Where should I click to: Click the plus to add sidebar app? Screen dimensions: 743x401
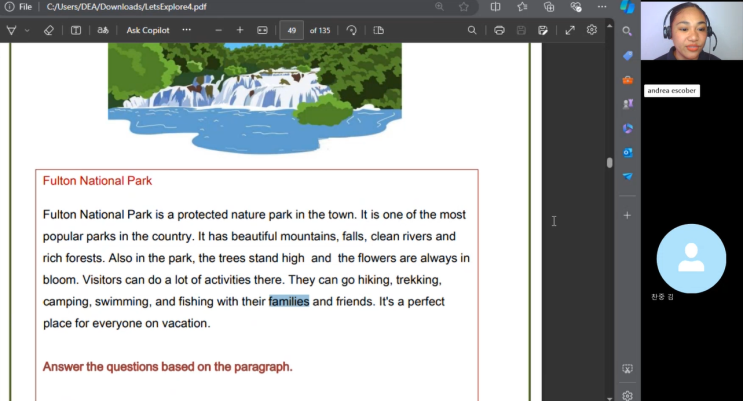(x=627, y=215)
